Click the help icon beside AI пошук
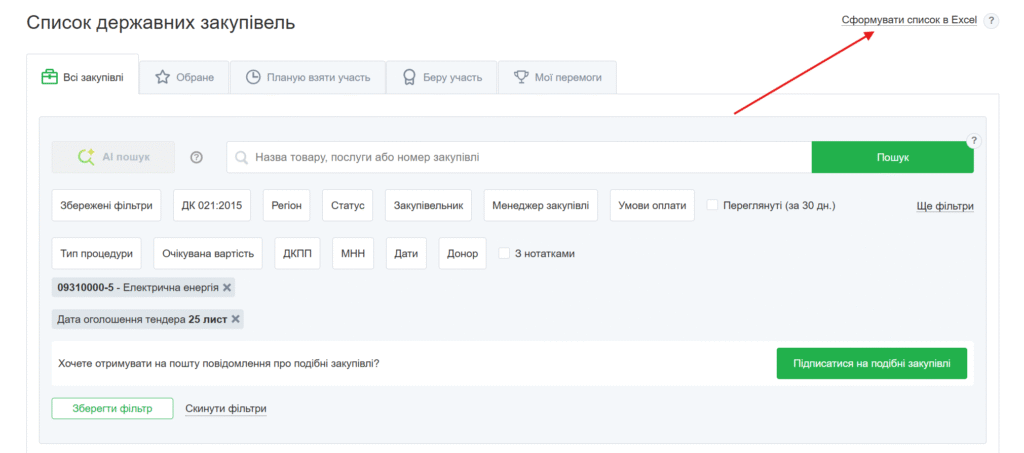The height and width of the screenshot is (453, 1024). [x=196, y=157]
